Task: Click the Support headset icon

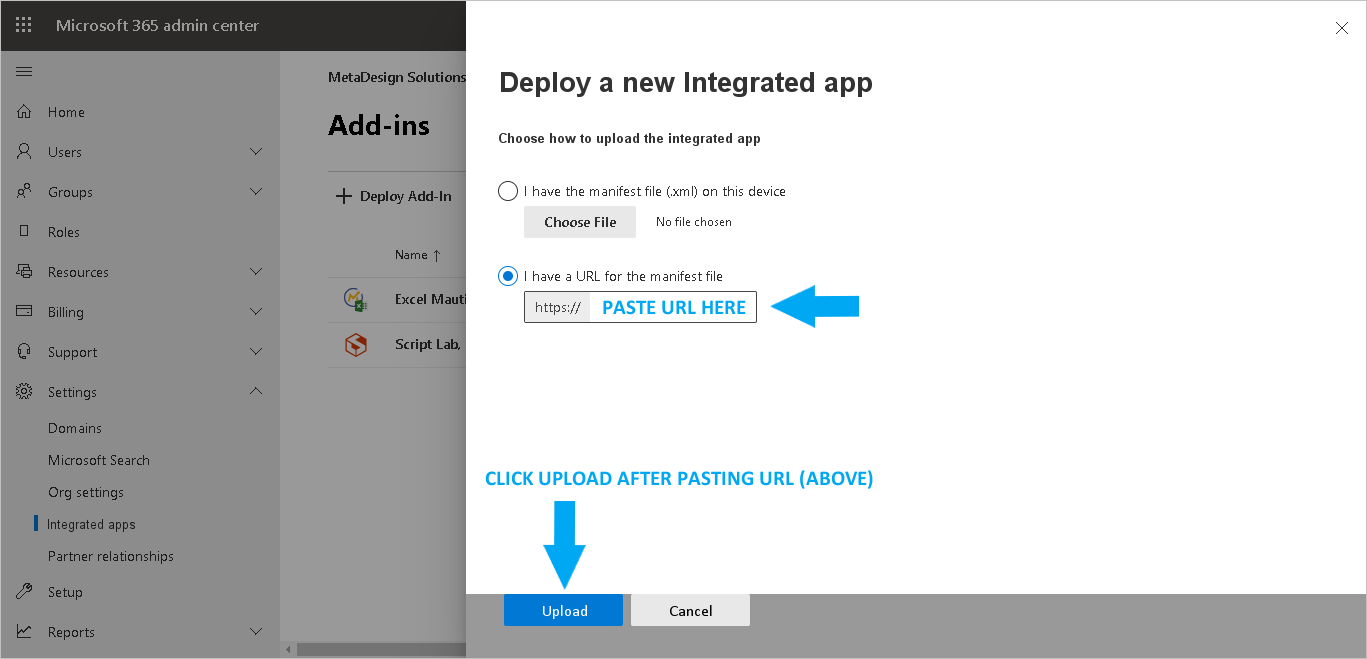Action: point(24,352)
